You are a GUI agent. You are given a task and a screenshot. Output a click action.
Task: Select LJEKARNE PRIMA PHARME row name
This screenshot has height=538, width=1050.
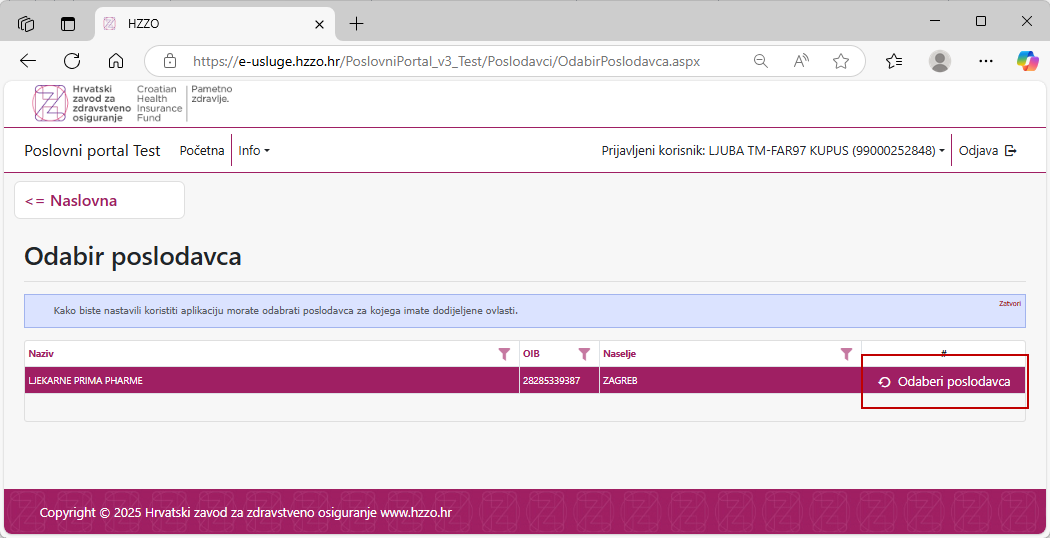click(85, 381)
